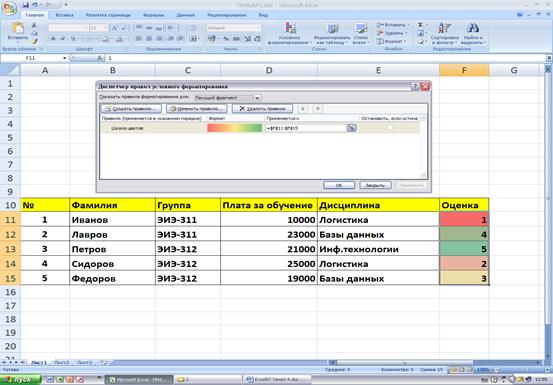Increase font size with the large A icon

(114, 28)
